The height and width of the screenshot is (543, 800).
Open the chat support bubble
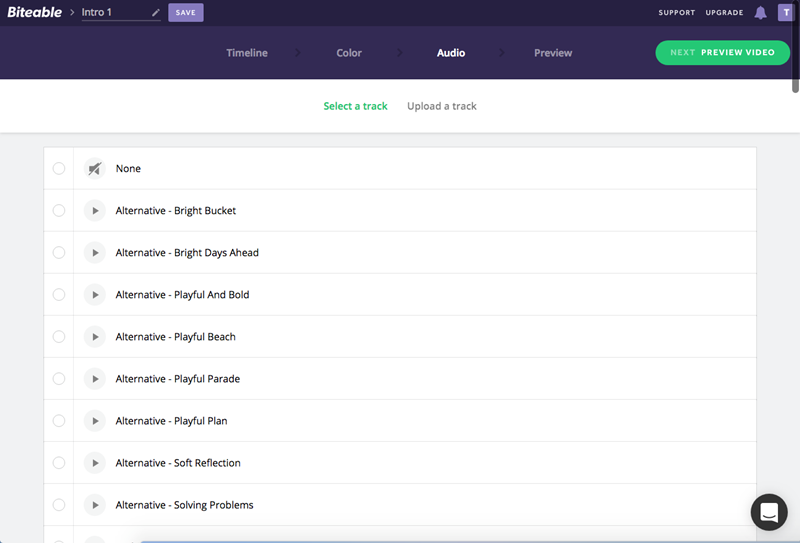769,512
